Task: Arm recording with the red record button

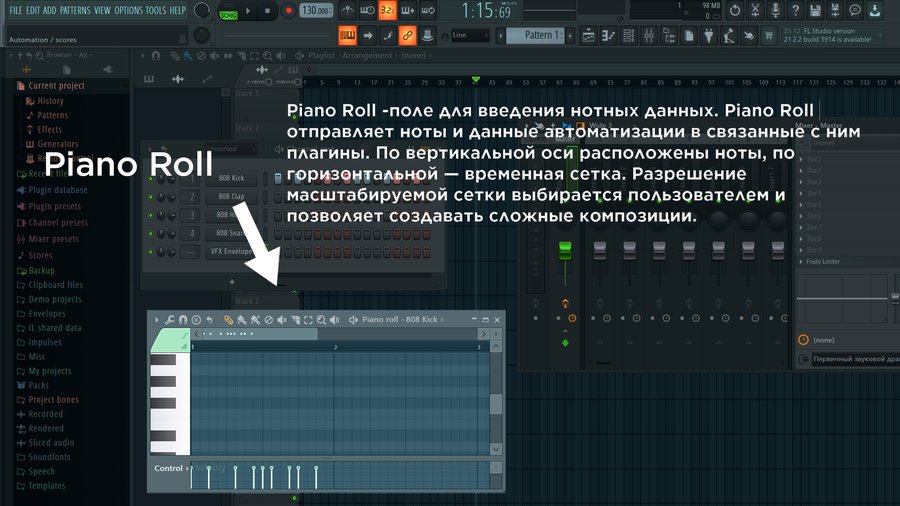Action: coord(289,10)
